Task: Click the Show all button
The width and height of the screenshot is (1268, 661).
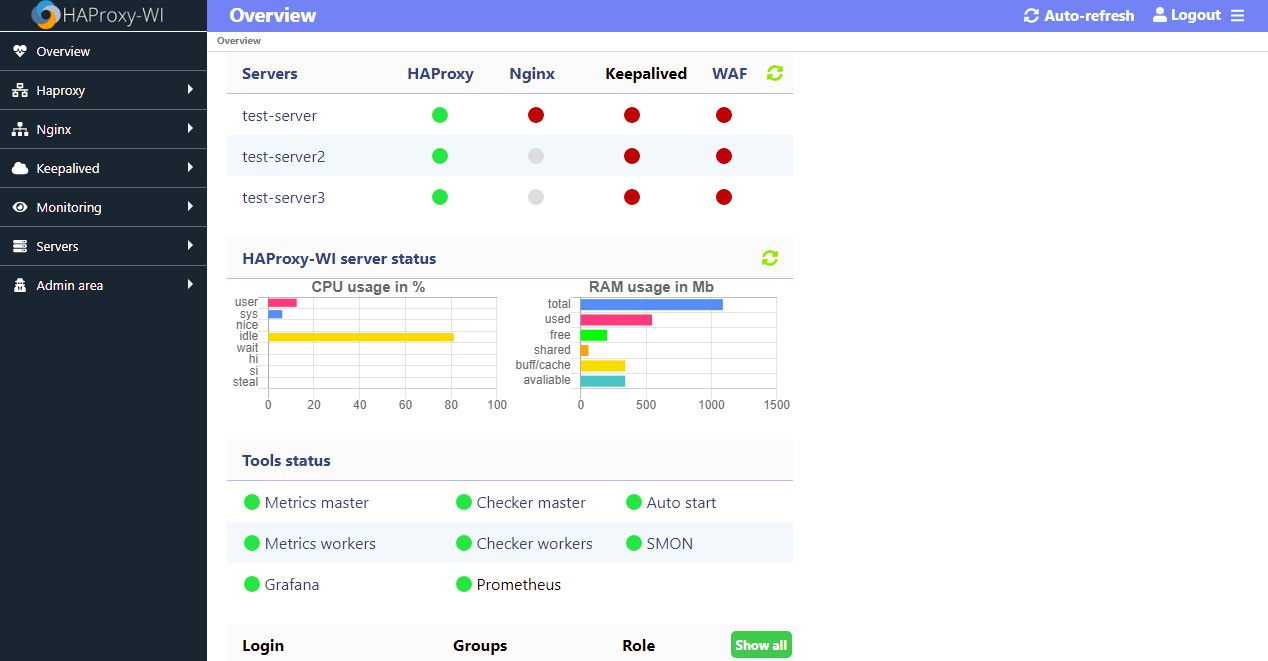Action: [x=761, y=645]
